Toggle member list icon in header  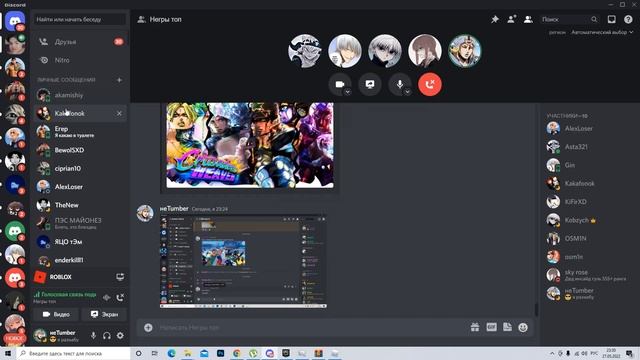pyautogui.click(x=528, y=19)
